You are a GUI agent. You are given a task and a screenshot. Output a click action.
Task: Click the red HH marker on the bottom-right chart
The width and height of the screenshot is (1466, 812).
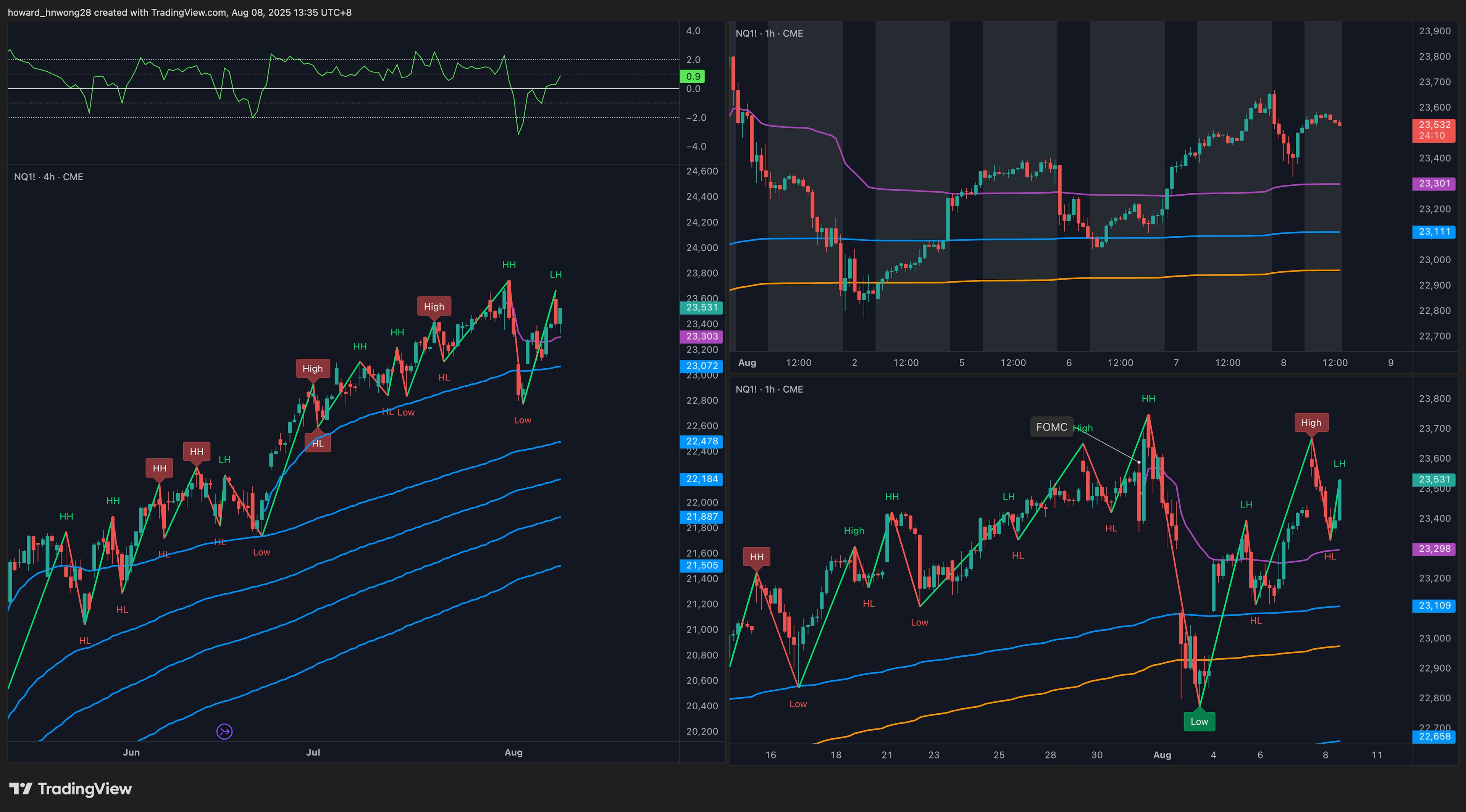(756, 556)
